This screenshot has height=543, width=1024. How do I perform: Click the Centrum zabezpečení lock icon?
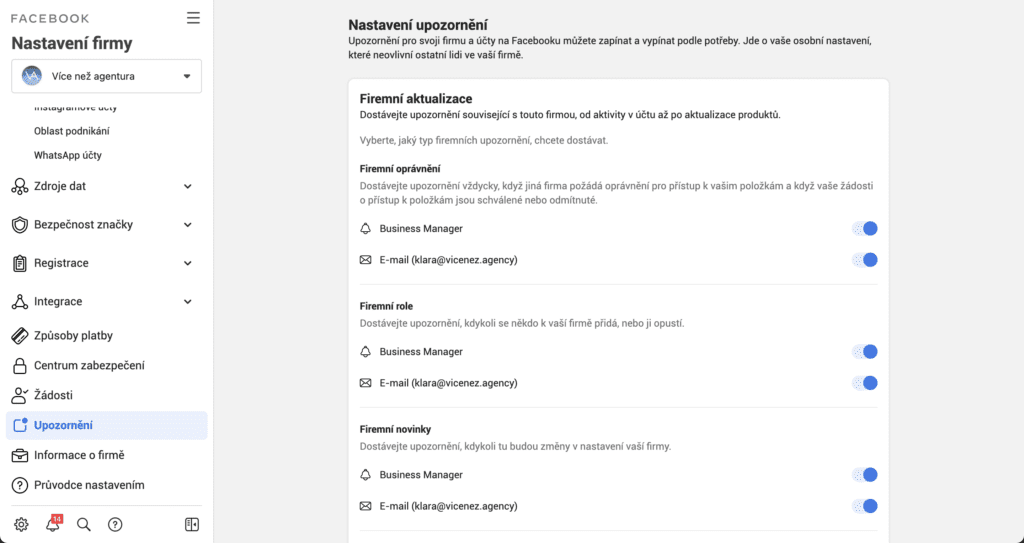click(x=19, y=366)
